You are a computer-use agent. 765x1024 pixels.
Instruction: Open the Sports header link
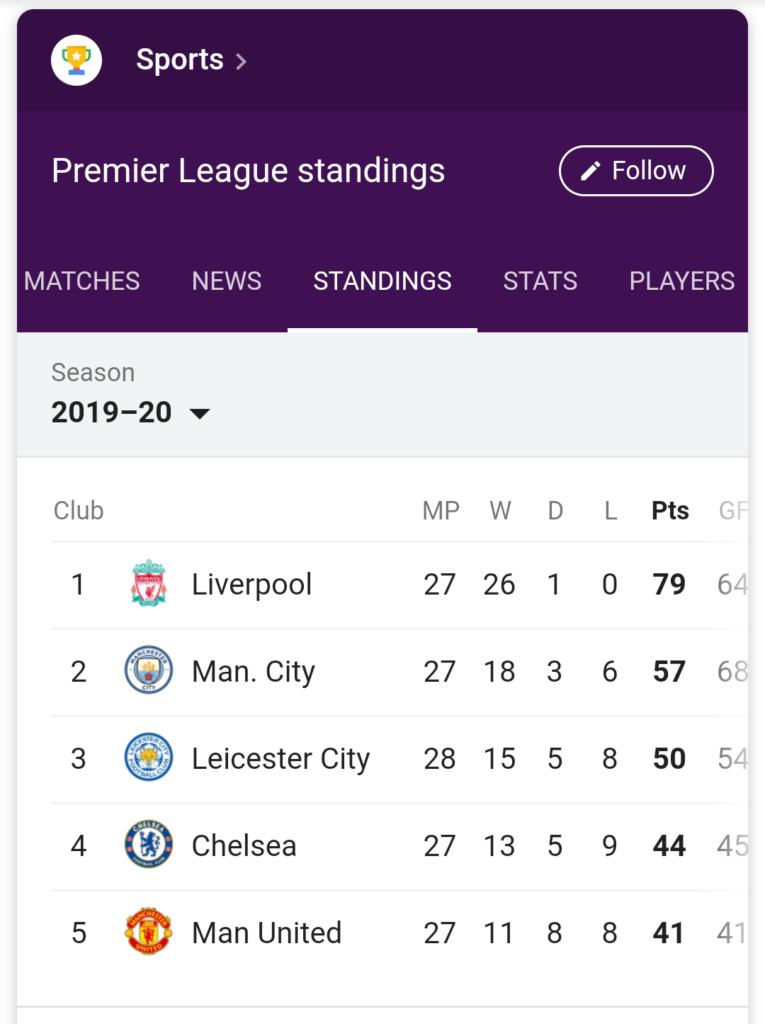180,60
